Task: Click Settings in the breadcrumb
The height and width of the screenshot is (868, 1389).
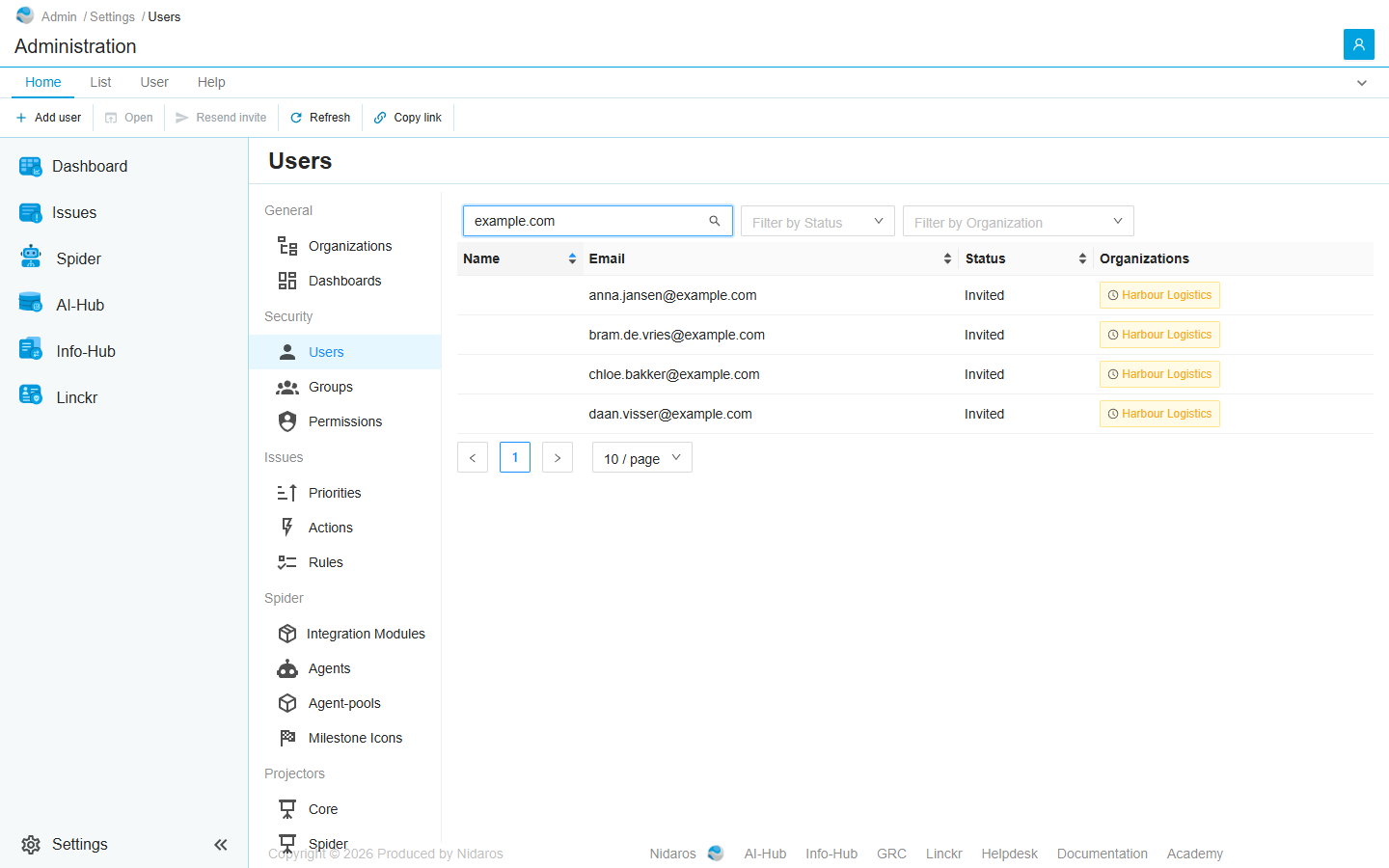Action: (112, 16)
